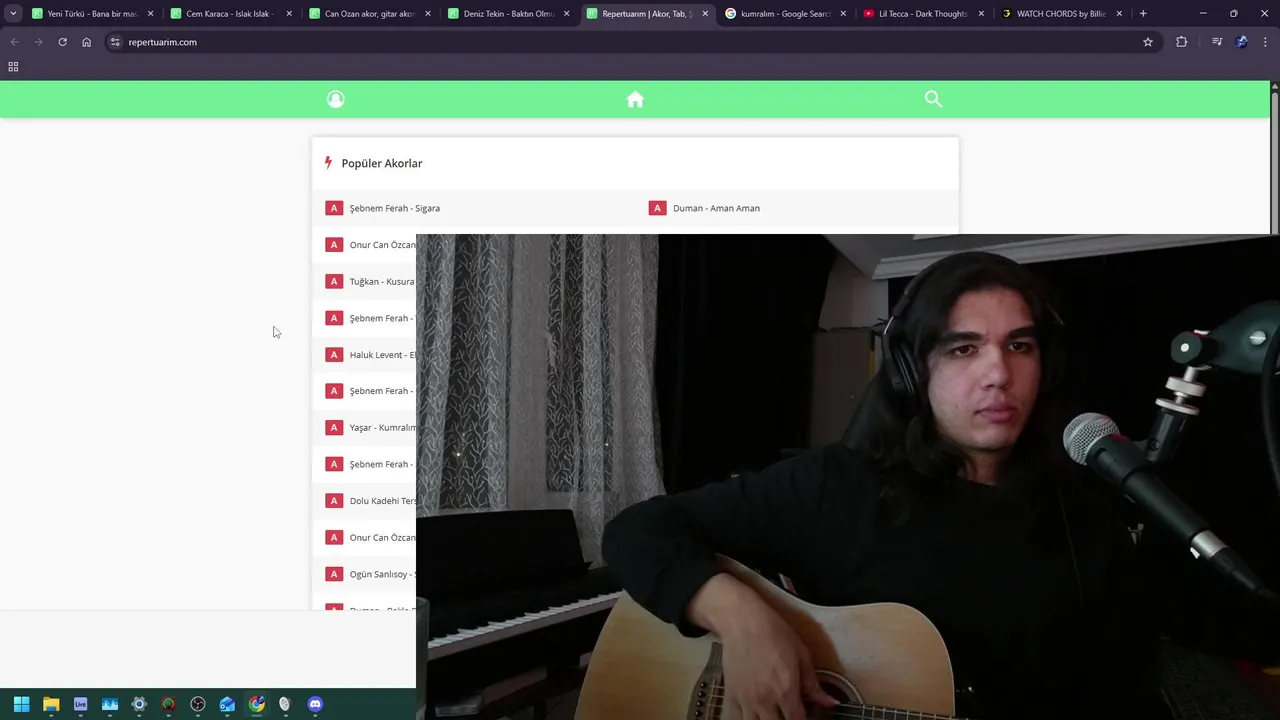Open Şebnem Ferah - Sigara chords
The height and width of the screenshot is (720, 1280).
pos(395,208)
